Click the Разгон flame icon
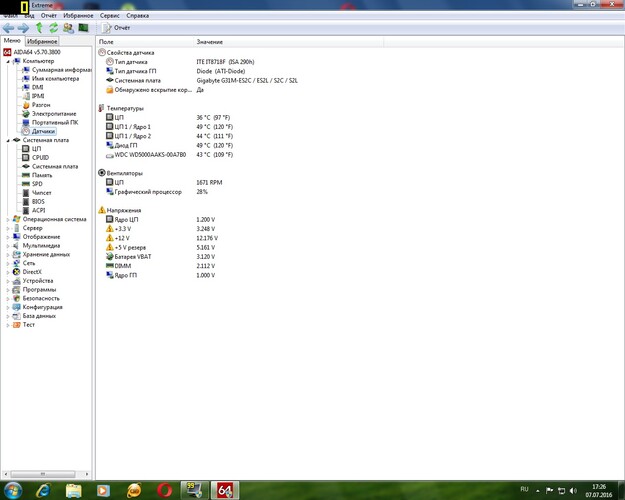The image size is (625, 500). click(26, 105)
